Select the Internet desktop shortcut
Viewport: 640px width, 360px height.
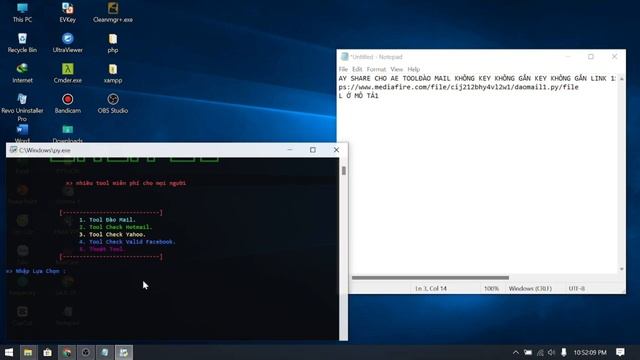coord(22,73)
